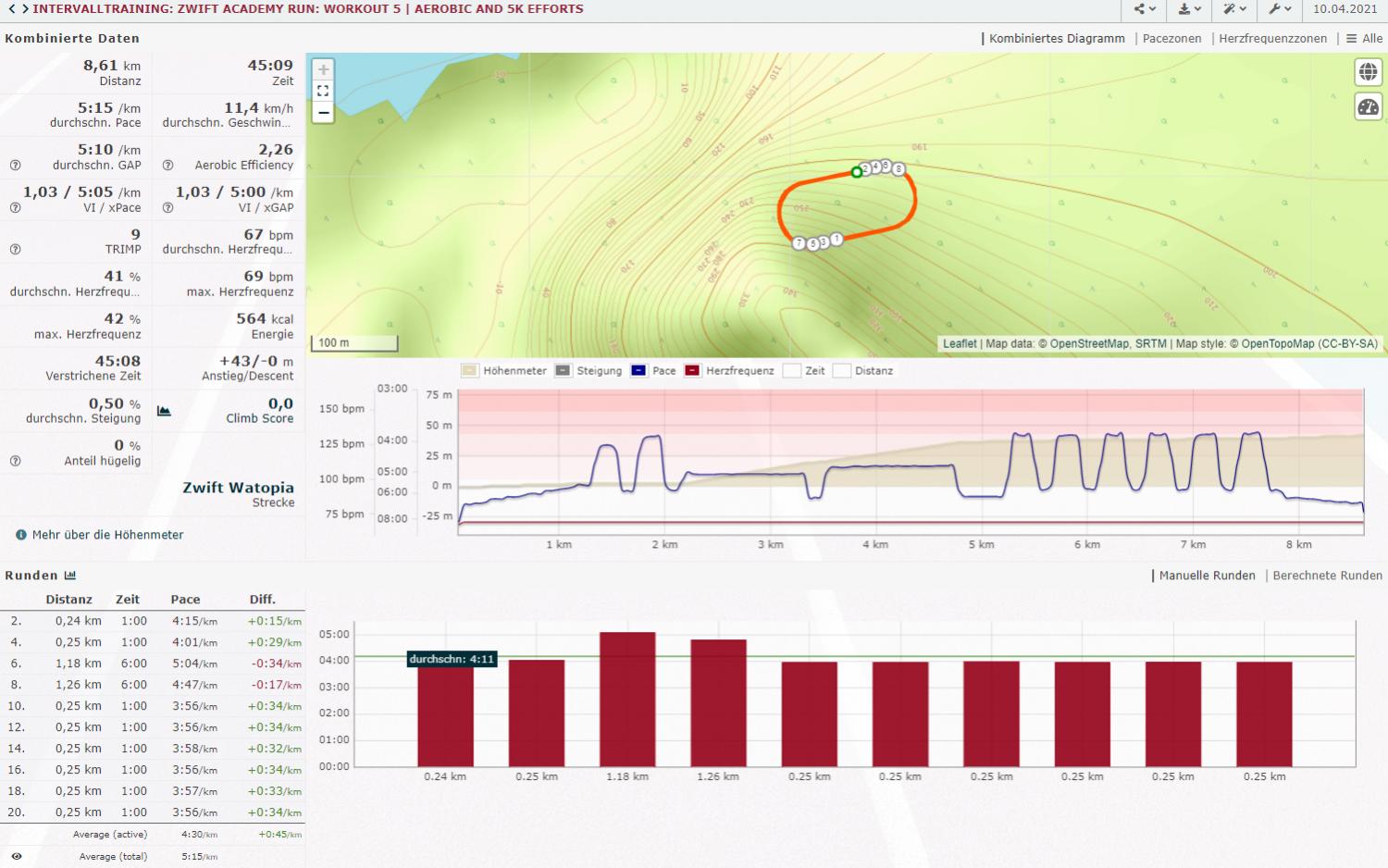Click the eye icon beside Average total

17,857
